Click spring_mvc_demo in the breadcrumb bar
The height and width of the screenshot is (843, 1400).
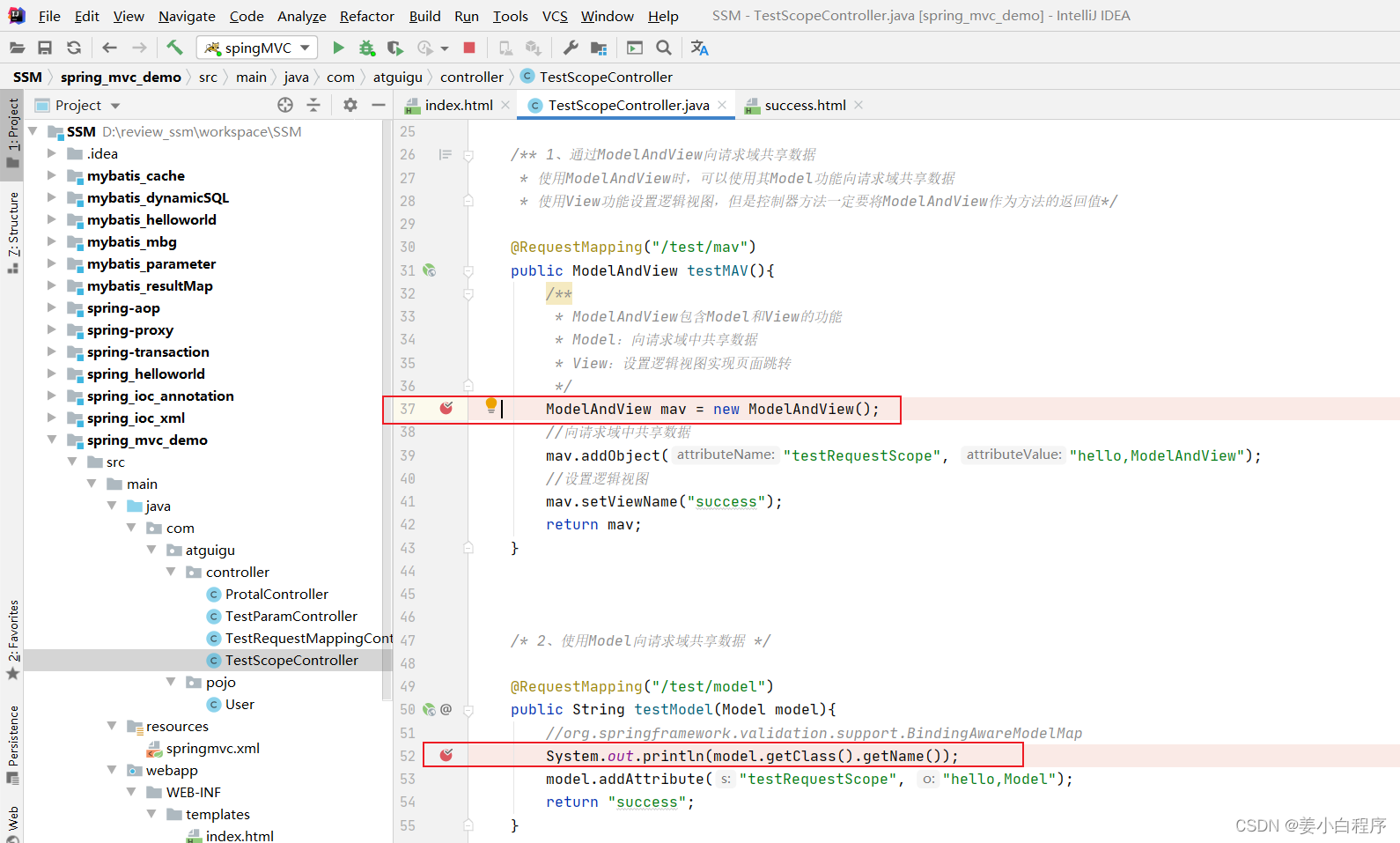tap(121, 78)
